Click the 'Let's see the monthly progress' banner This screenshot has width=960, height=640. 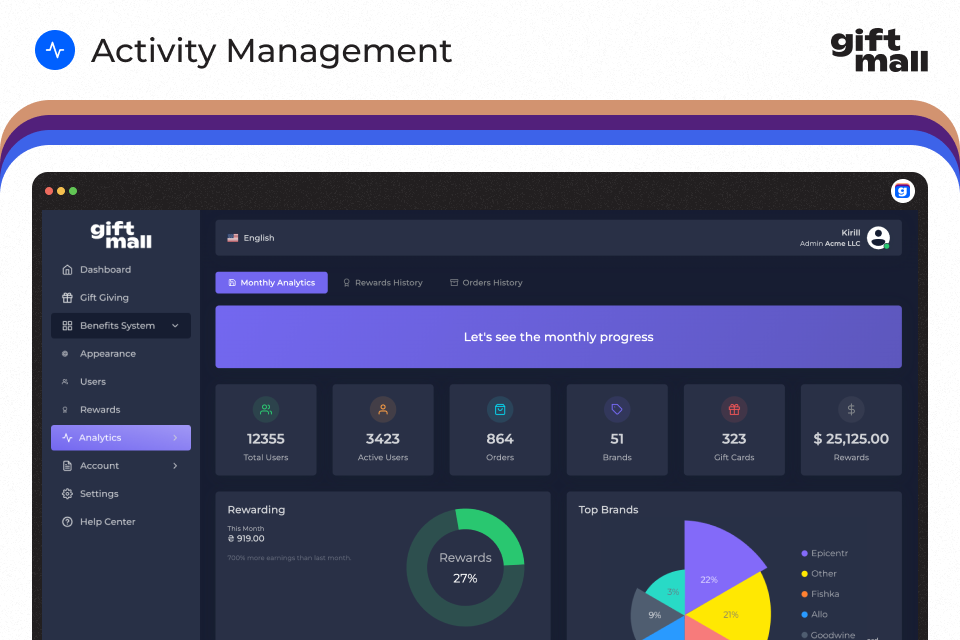tap(558, 337)
